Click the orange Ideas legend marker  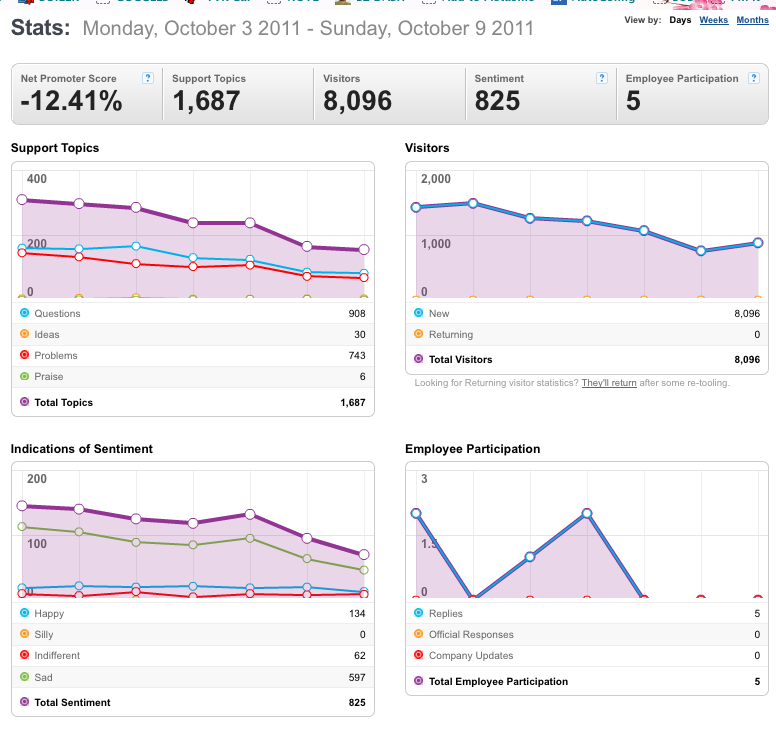tap(24, 334)
